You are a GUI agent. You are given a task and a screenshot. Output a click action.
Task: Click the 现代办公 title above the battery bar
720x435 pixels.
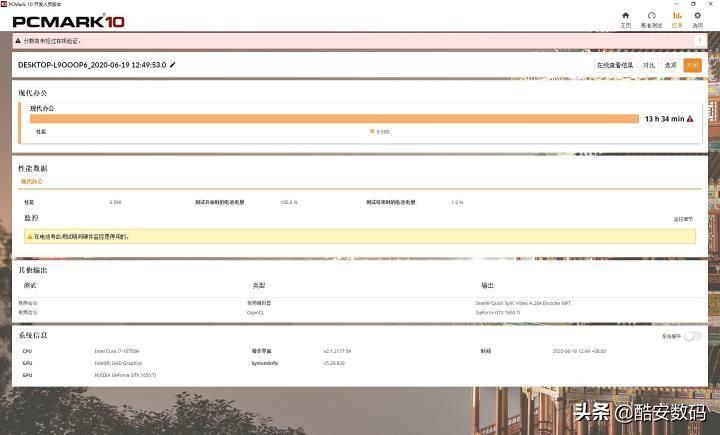42,108
